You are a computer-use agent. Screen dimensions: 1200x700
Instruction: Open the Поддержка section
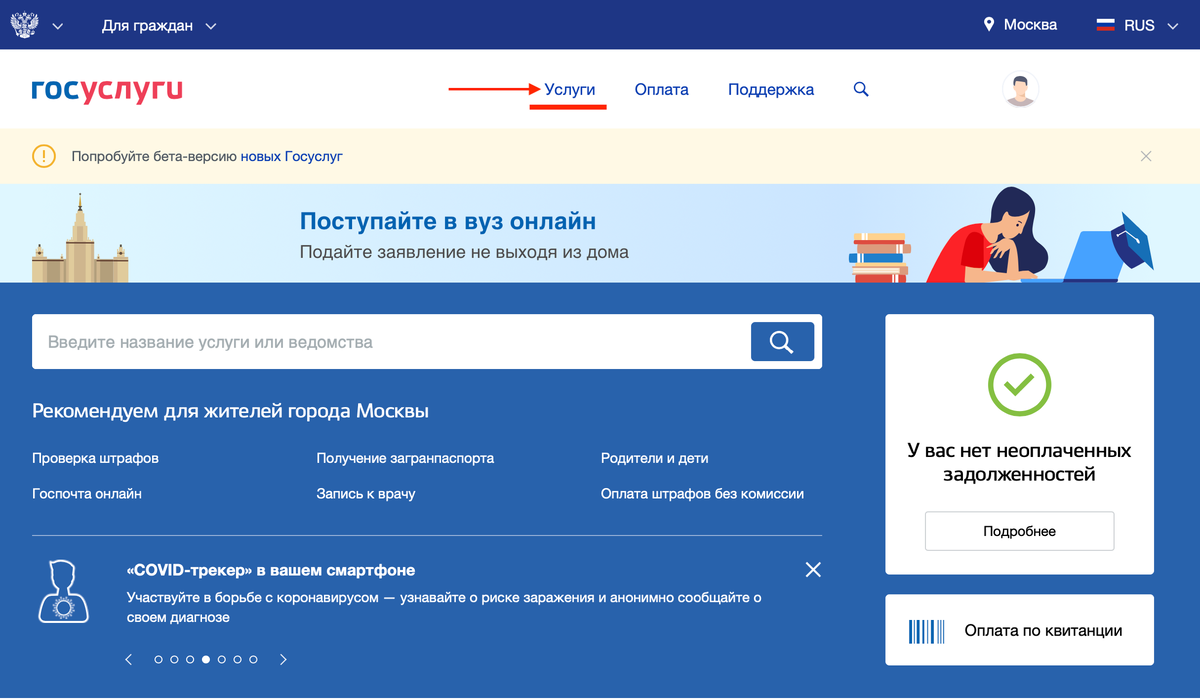(x=770, y=89)
